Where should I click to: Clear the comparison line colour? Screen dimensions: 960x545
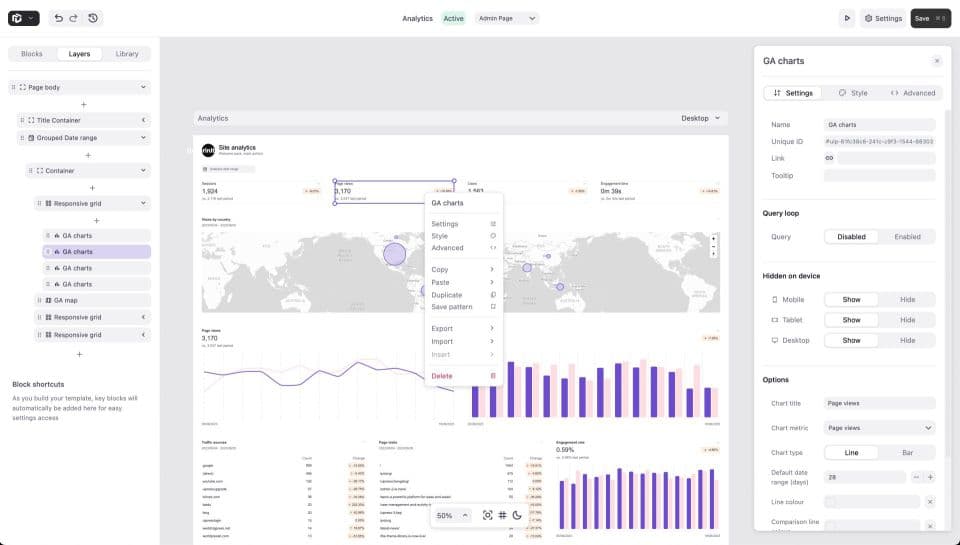pyautogui.click(x=930, y=526)
